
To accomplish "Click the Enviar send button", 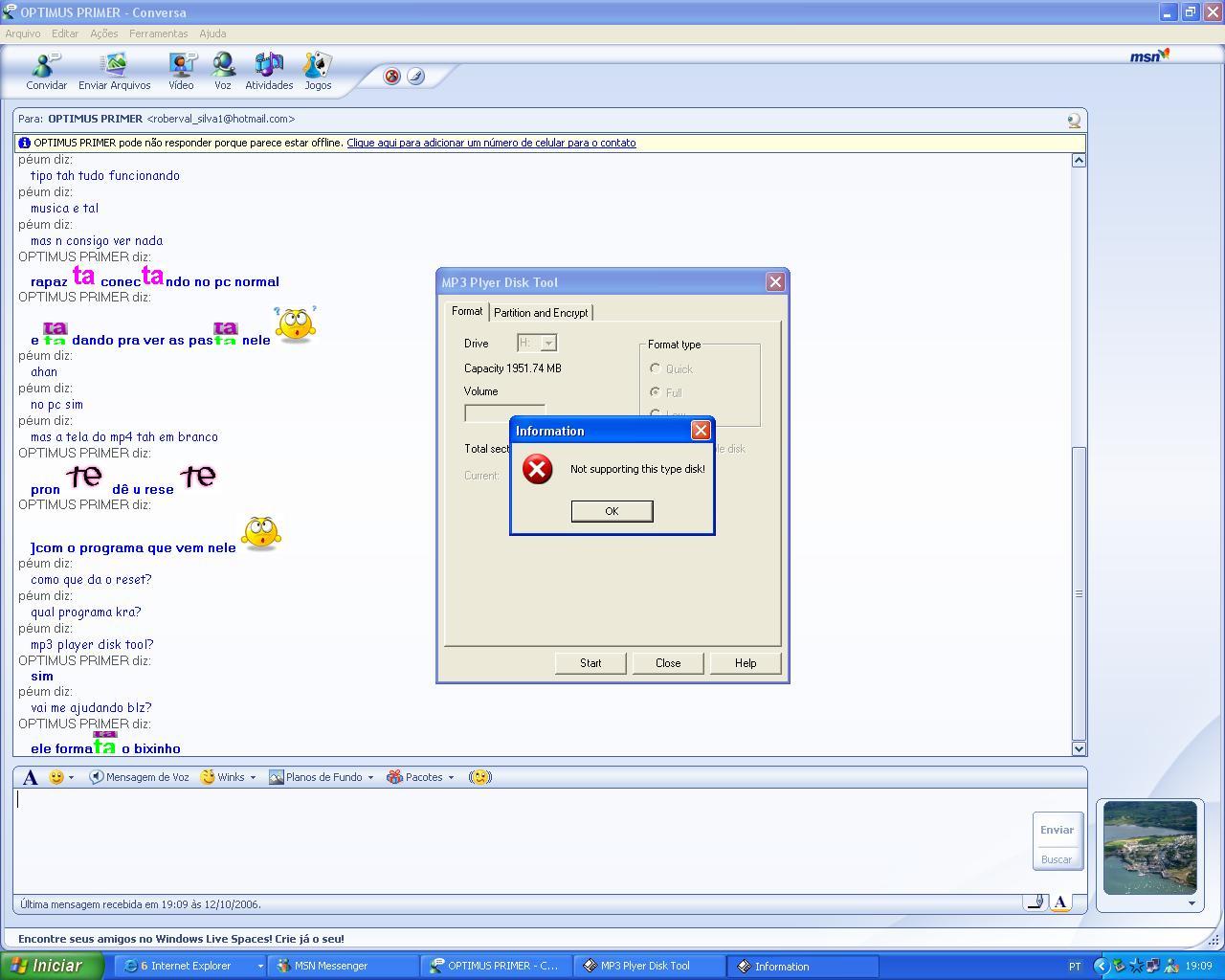I will click(1057, 830).
